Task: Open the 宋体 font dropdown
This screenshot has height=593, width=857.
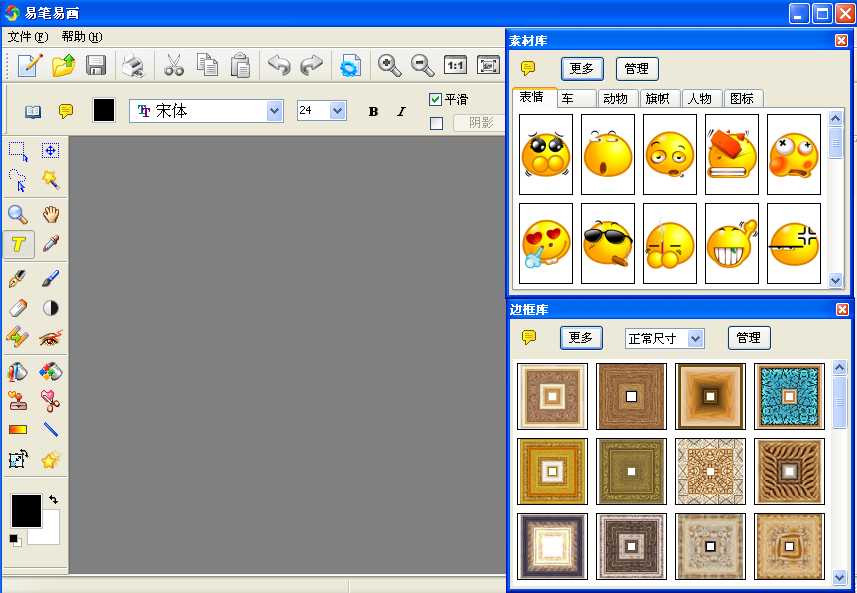Action: [275, 111]
